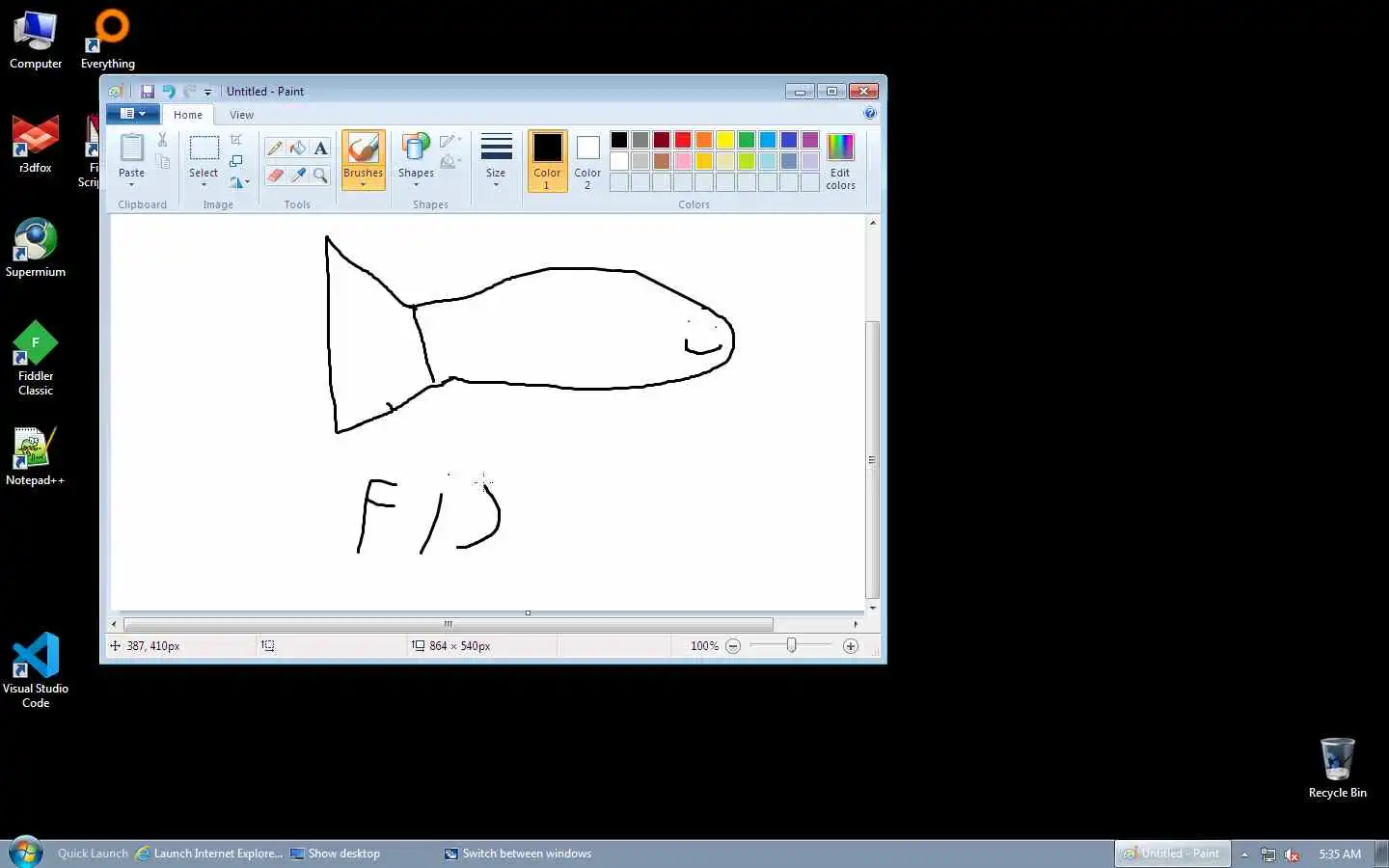Select the Color picker eyedropper tool

[298, 176]
